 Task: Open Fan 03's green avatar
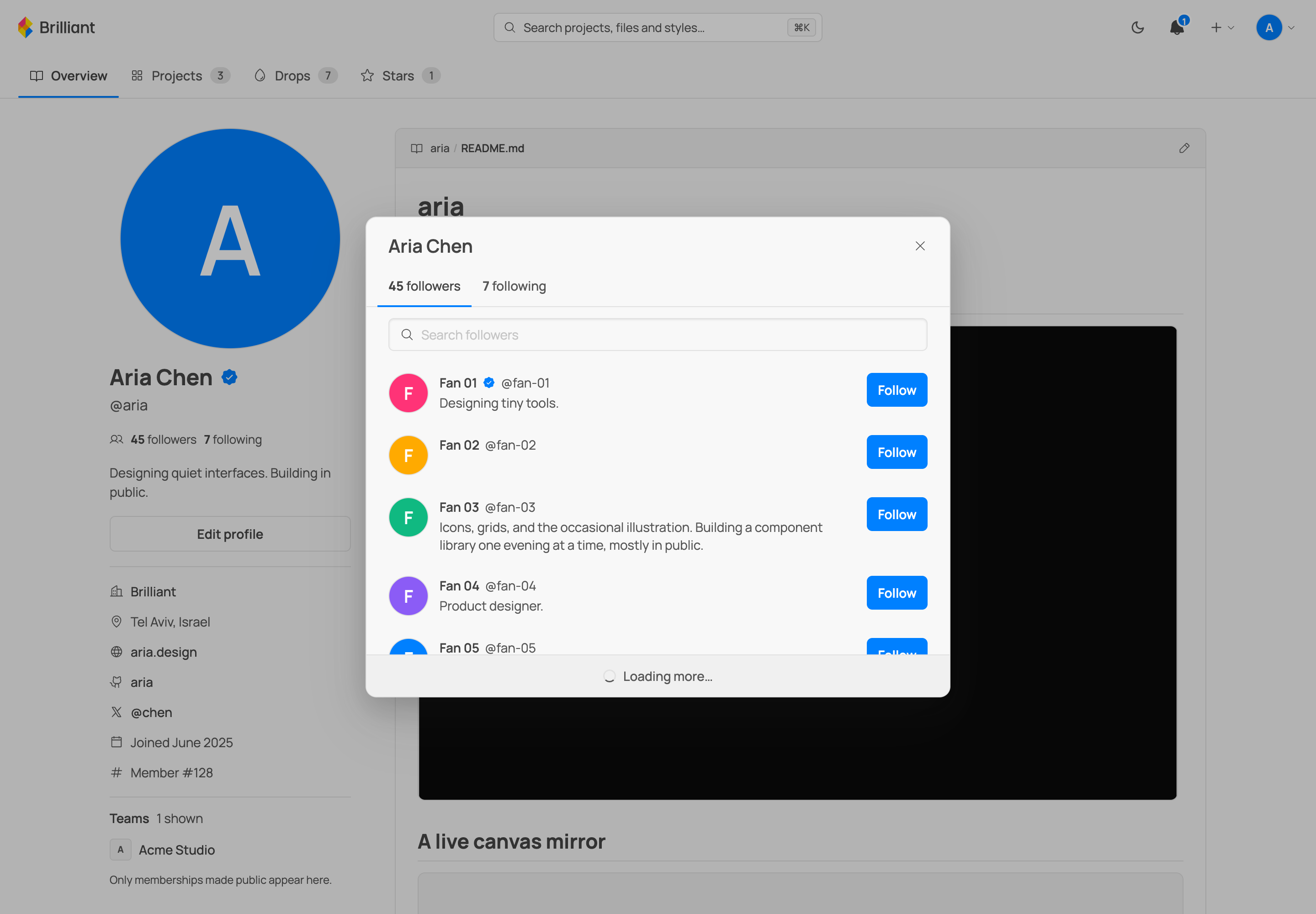(409, 517)
